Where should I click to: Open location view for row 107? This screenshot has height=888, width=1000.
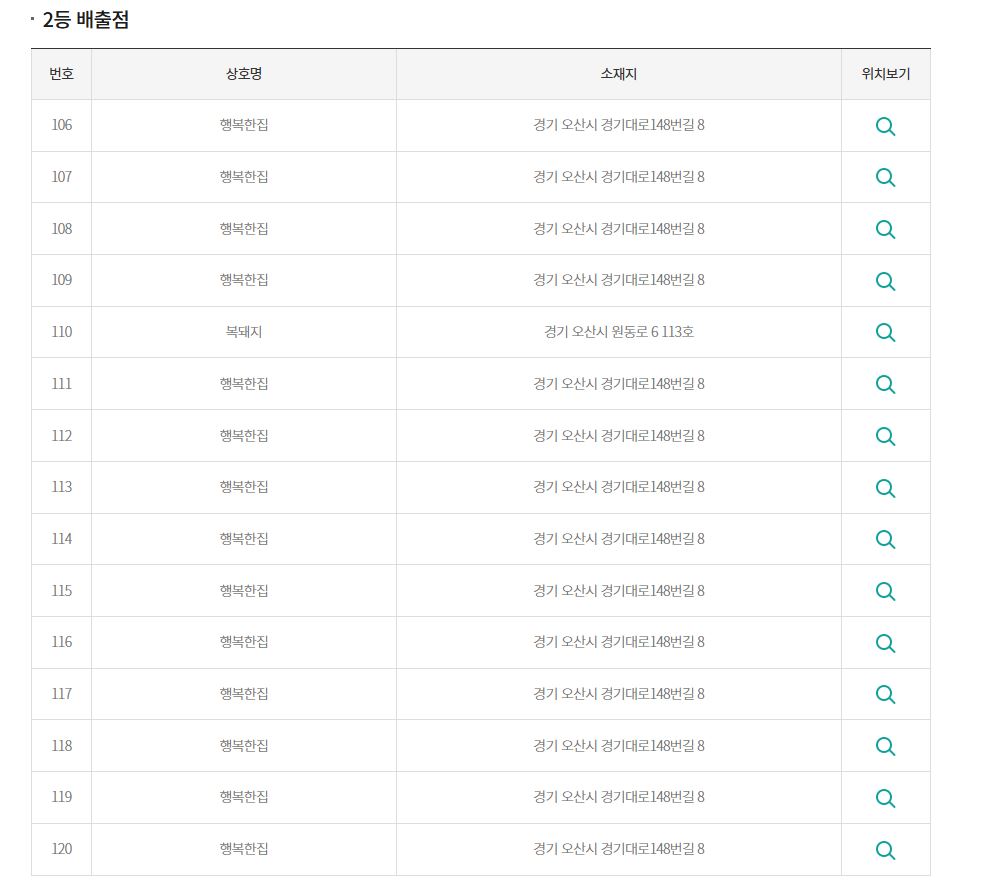coord(885,177)
